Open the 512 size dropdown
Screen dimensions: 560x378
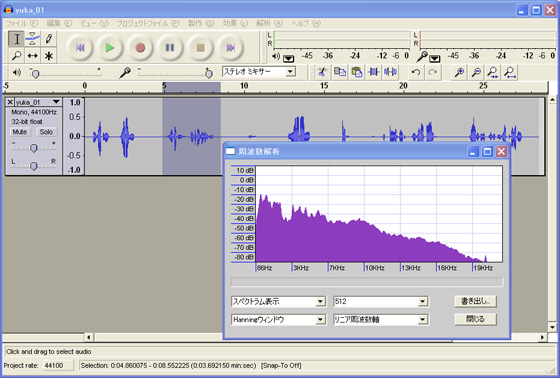coord(423,302)
